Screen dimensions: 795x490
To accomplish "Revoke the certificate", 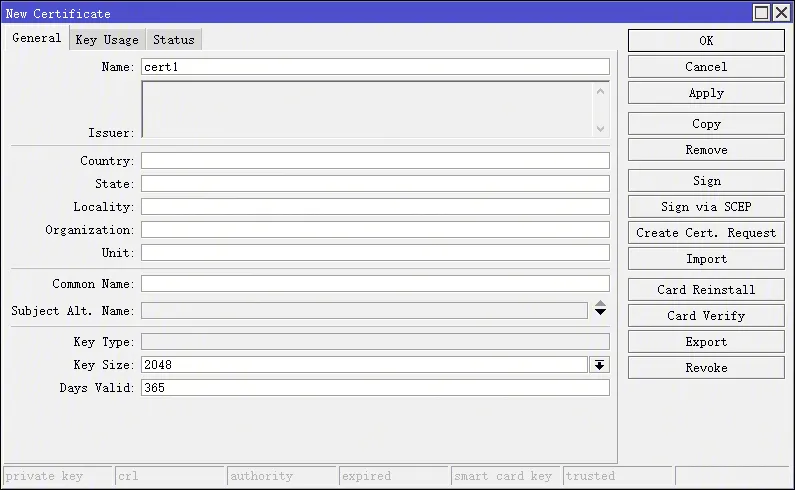I will pyautogui.click(x=706, y=368).
